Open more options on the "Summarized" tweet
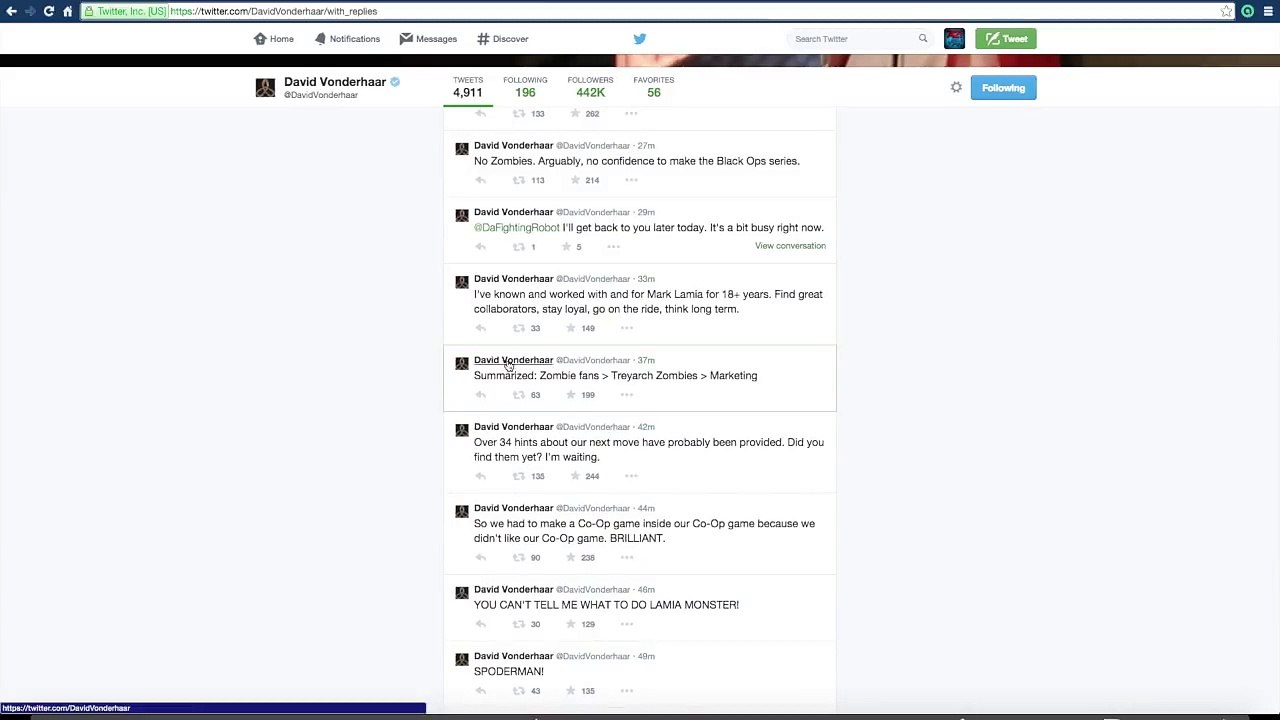The width and height of the screenshot is (1280, 720). point(627,395)
